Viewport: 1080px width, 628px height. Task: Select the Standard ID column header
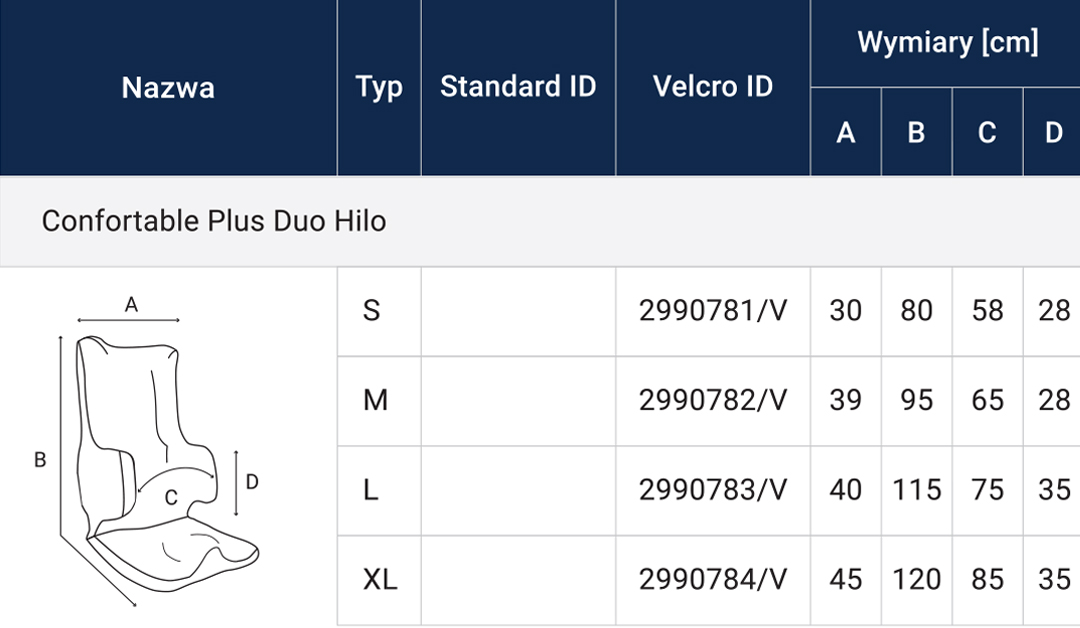pyautogui.click(x=518, y=87)
